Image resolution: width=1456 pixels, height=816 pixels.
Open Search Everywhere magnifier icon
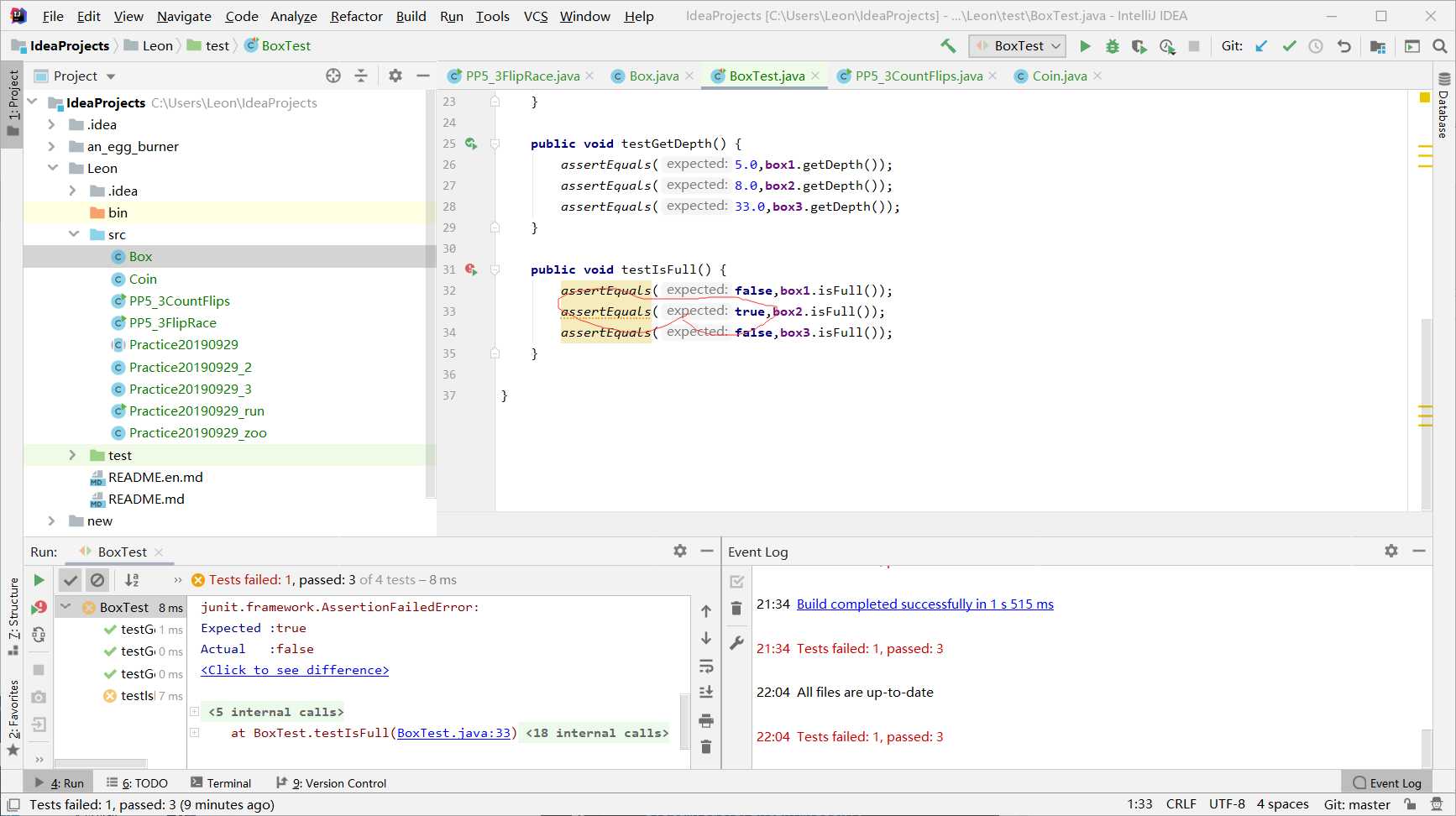pyautogui.click(x=1439, y=46)
